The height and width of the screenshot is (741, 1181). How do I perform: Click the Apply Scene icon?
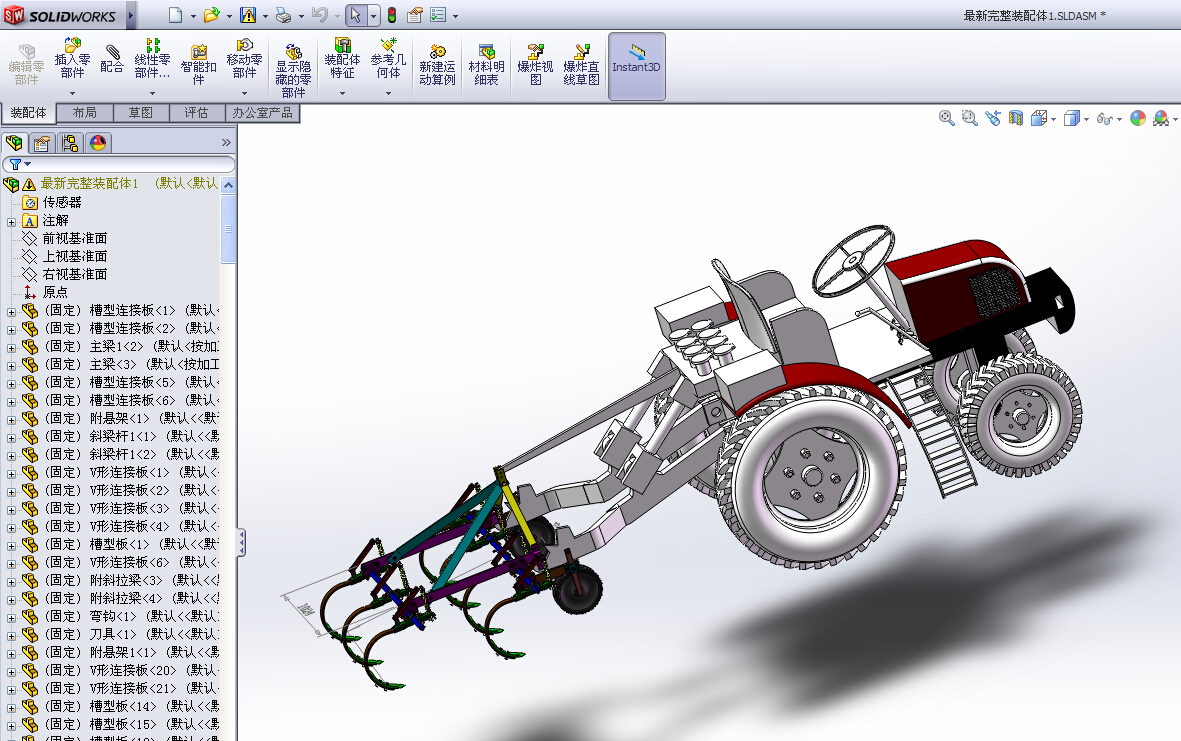click(1161, 118)
